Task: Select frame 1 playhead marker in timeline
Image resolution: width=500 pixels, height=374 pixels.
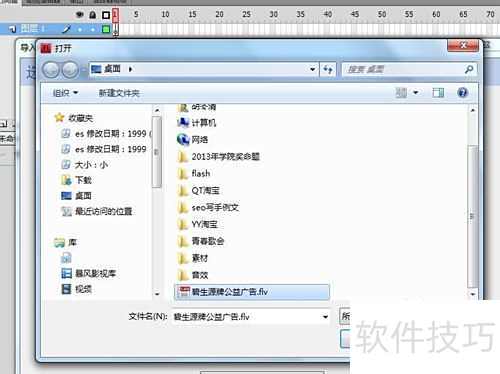Action: (115, 15)
